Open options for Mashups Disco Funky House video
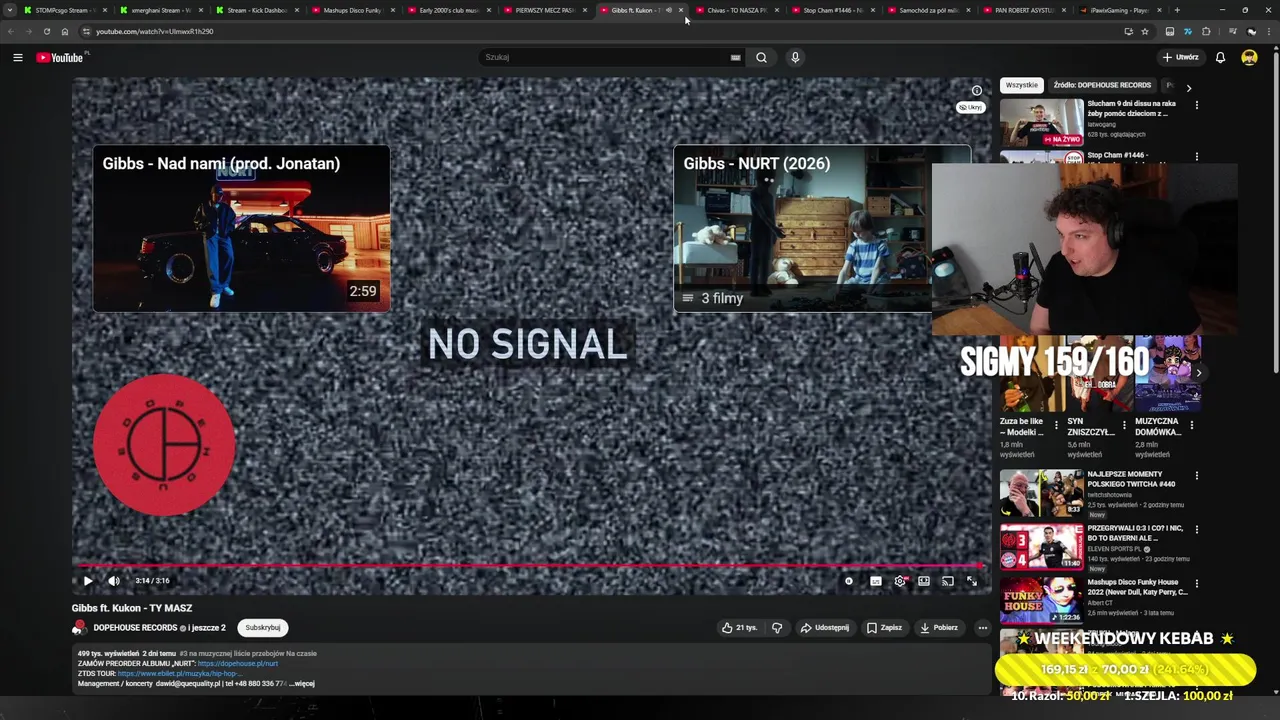The height and width of the screenshot is (720, 1280). click(1196, 584)
